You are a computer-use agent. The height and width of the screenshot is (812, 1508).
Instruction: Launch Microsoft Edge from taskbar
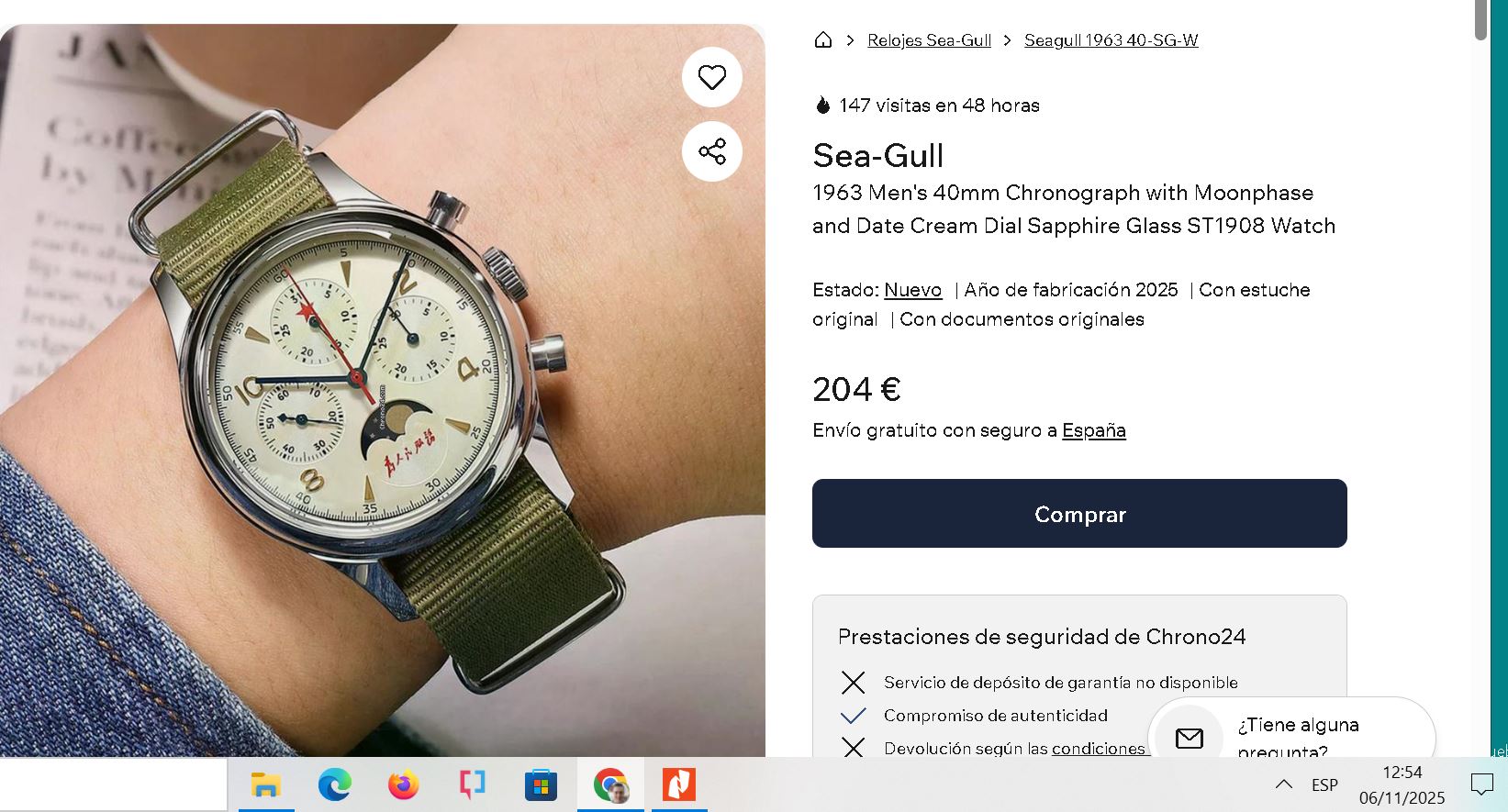click(334, 785)
